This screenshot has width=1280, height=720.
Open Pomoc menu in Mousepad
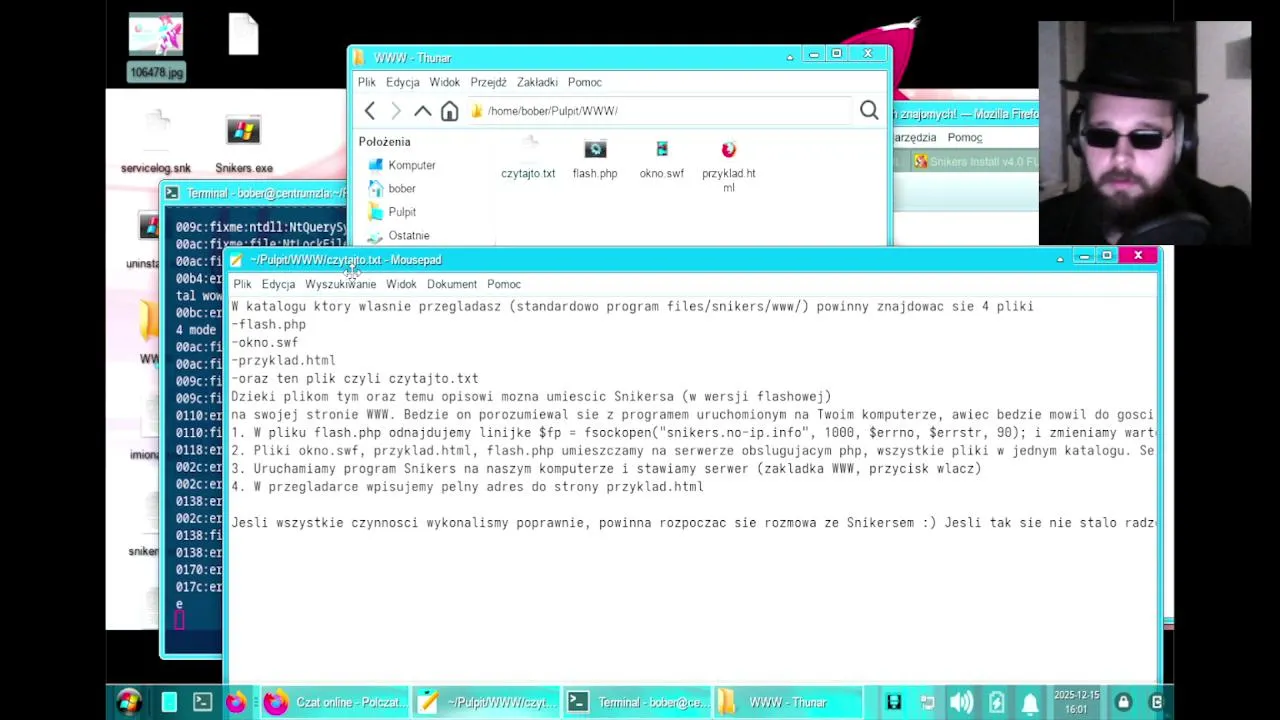(504, 284)
